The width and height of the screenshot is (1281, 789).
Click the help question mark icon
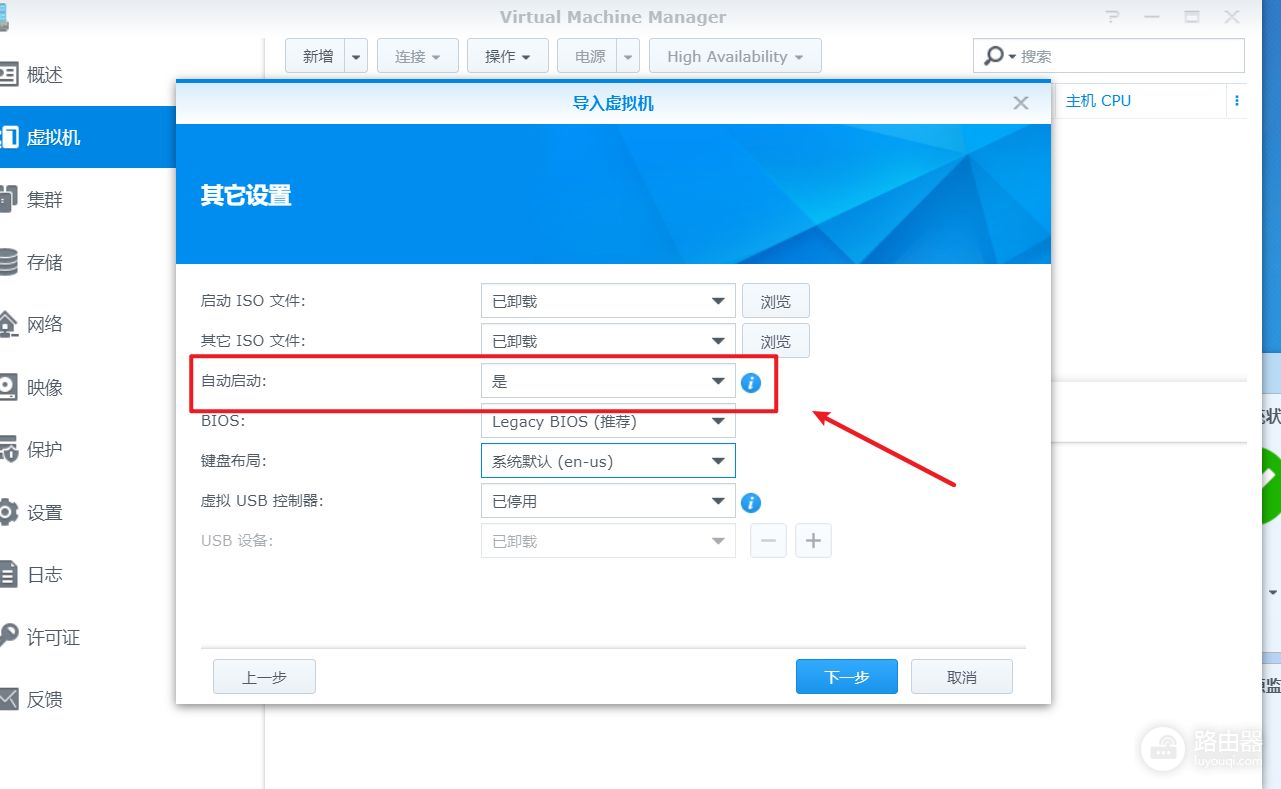point(1114,17)
